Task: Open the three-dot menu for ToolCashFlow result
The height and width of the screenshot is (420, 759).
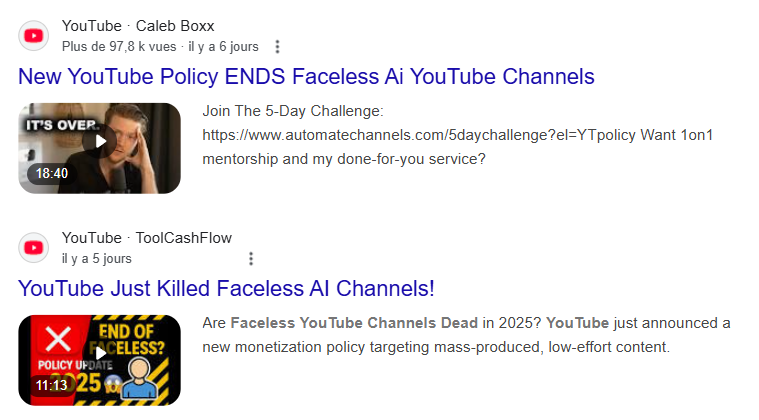Action: coord(251,258)
